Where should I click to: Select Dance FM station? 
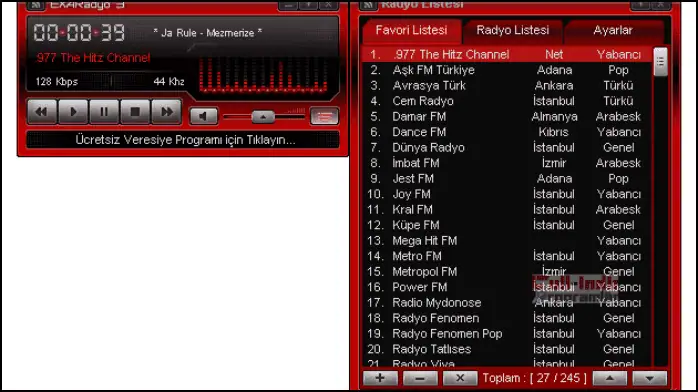click(507, 132)
